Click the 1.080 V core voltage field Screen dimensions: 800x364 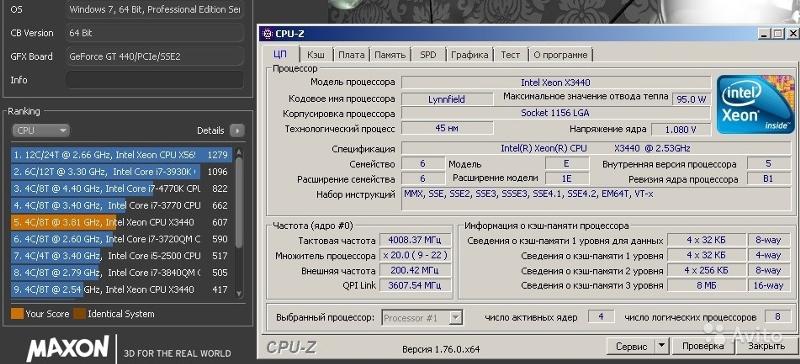(681, 129)
